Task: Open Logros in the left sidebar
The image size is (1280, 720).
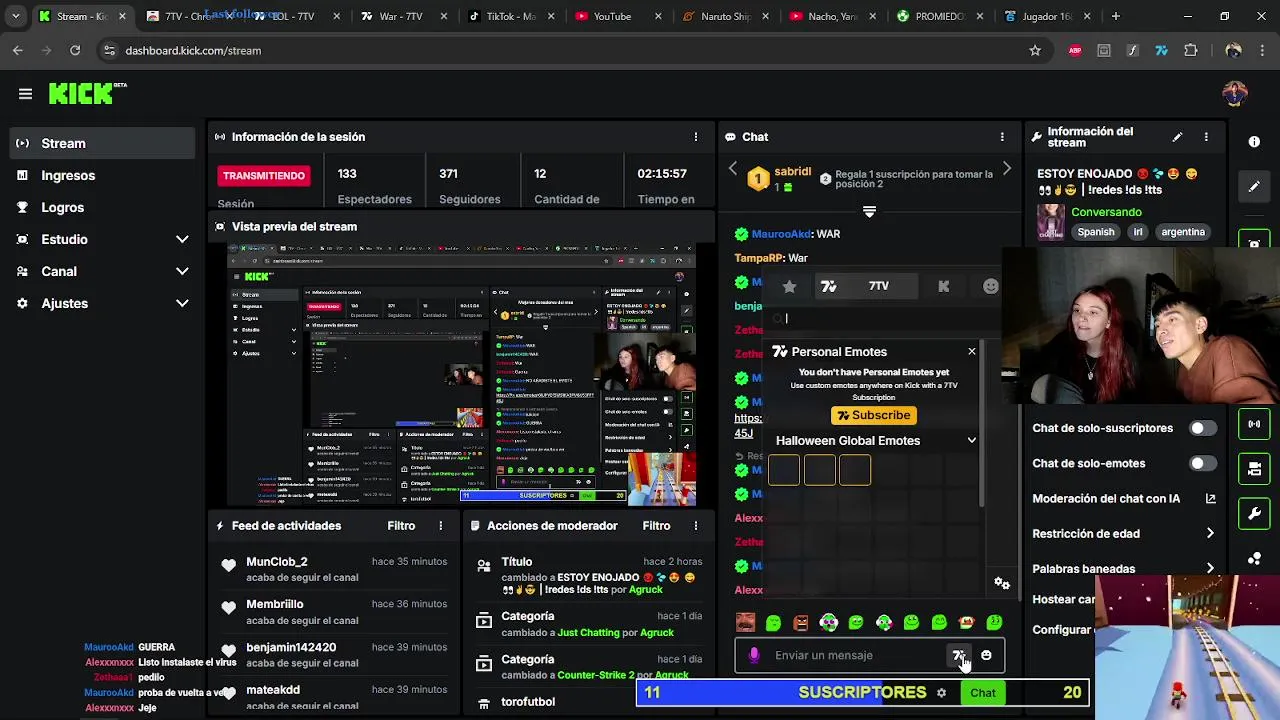Action: point(103,208)
